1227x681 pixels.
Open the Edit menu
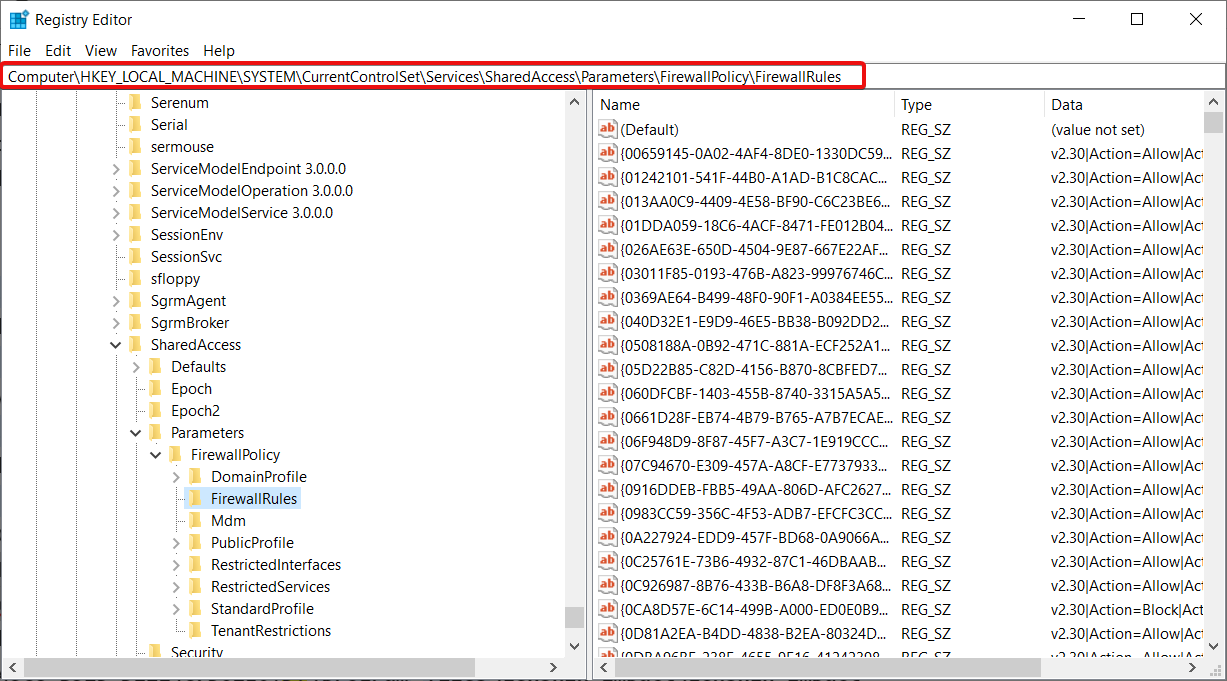(58, 50)
